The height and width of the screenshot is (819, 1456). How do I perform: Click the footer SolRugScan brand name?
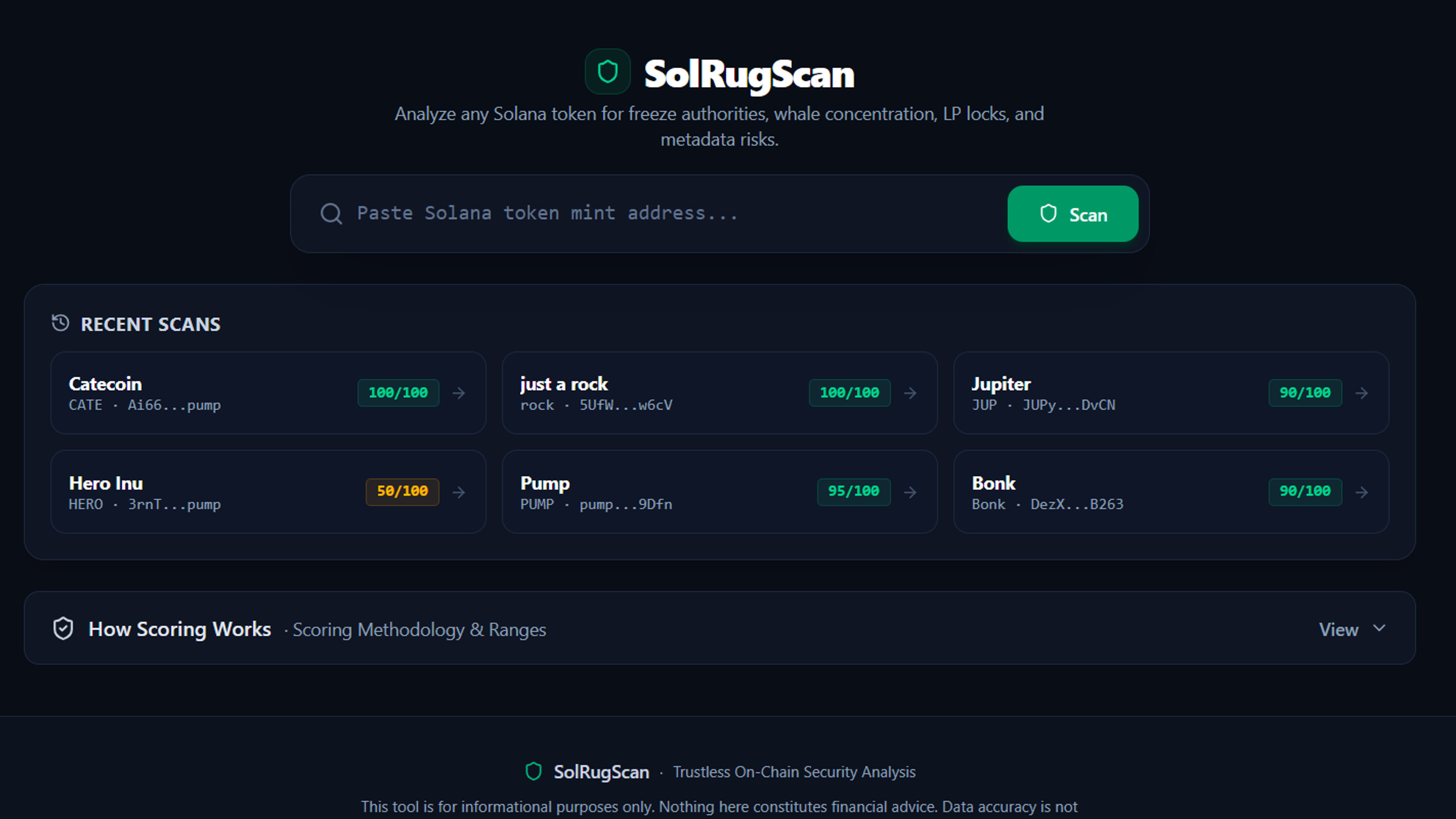click(602, 772)
